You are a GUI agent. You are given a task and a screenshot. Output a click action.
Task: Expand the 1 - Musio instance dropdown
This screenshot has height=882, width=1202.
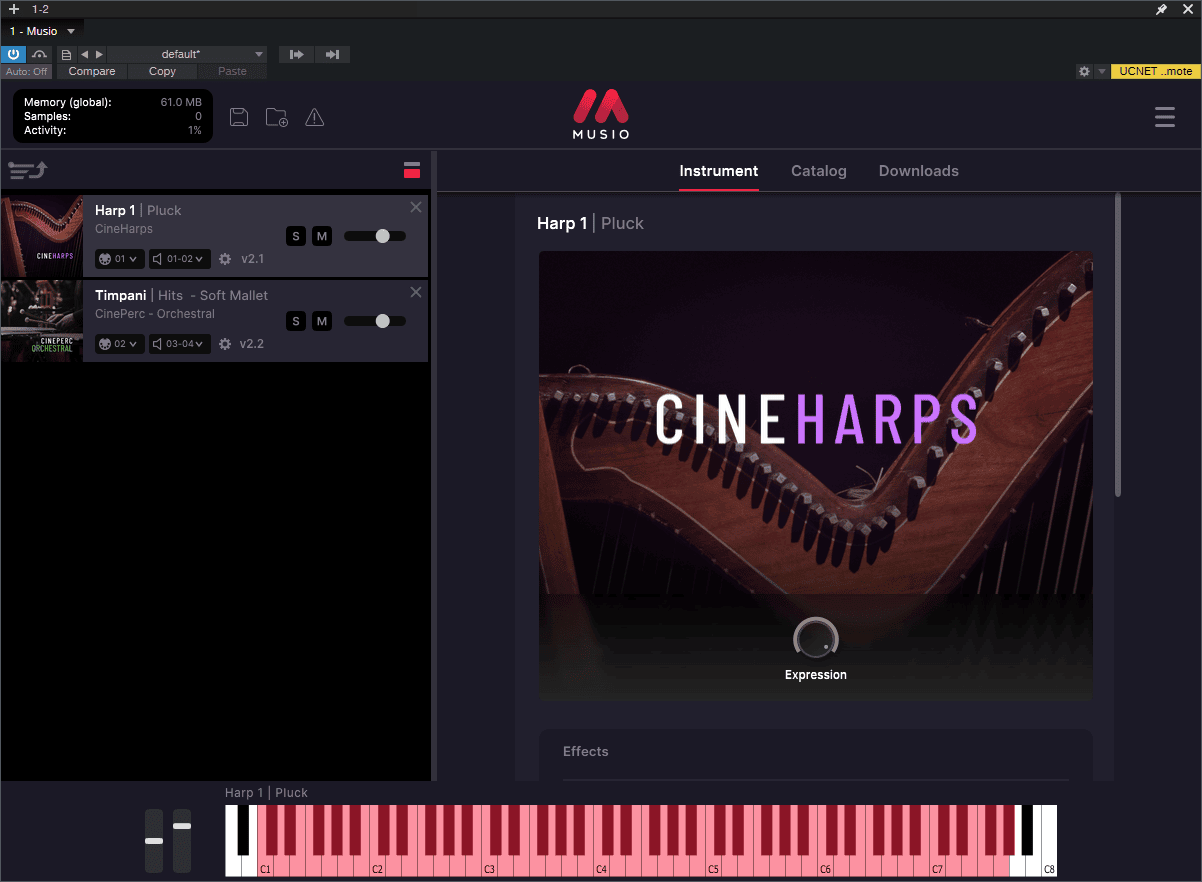tap(71, 31)
